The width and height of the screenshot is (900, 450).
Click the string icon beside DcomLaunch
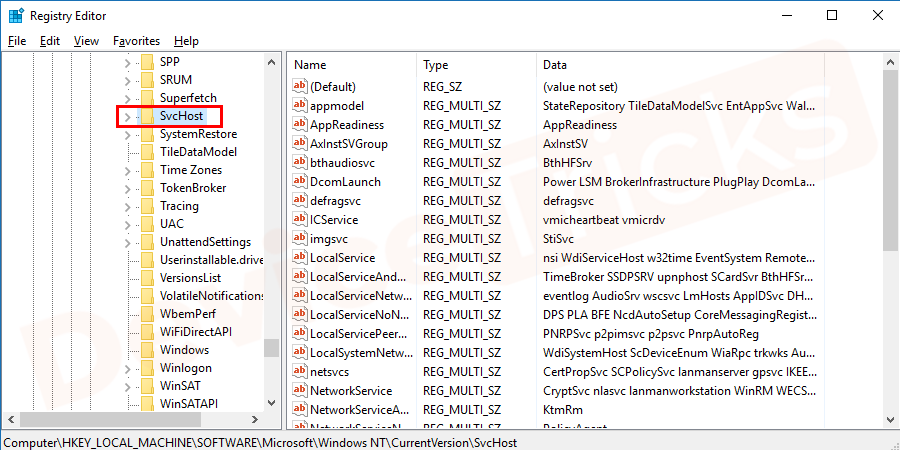(300, 181)
